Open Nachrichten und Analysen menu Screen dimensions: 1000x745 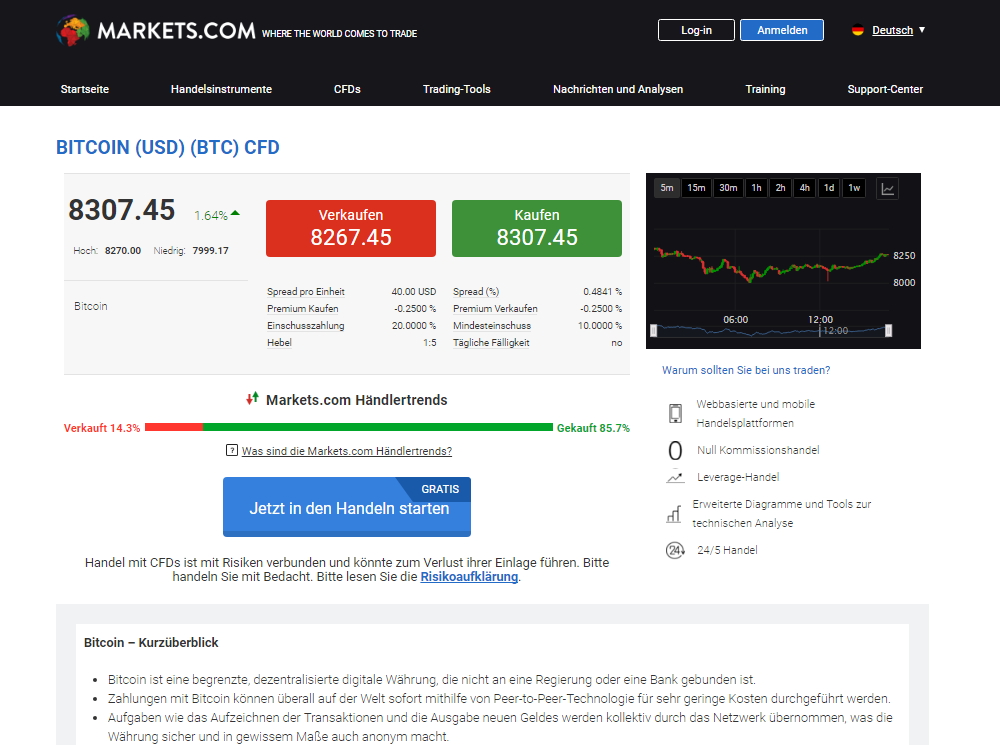pyautogui.click(x=618, y=89)
